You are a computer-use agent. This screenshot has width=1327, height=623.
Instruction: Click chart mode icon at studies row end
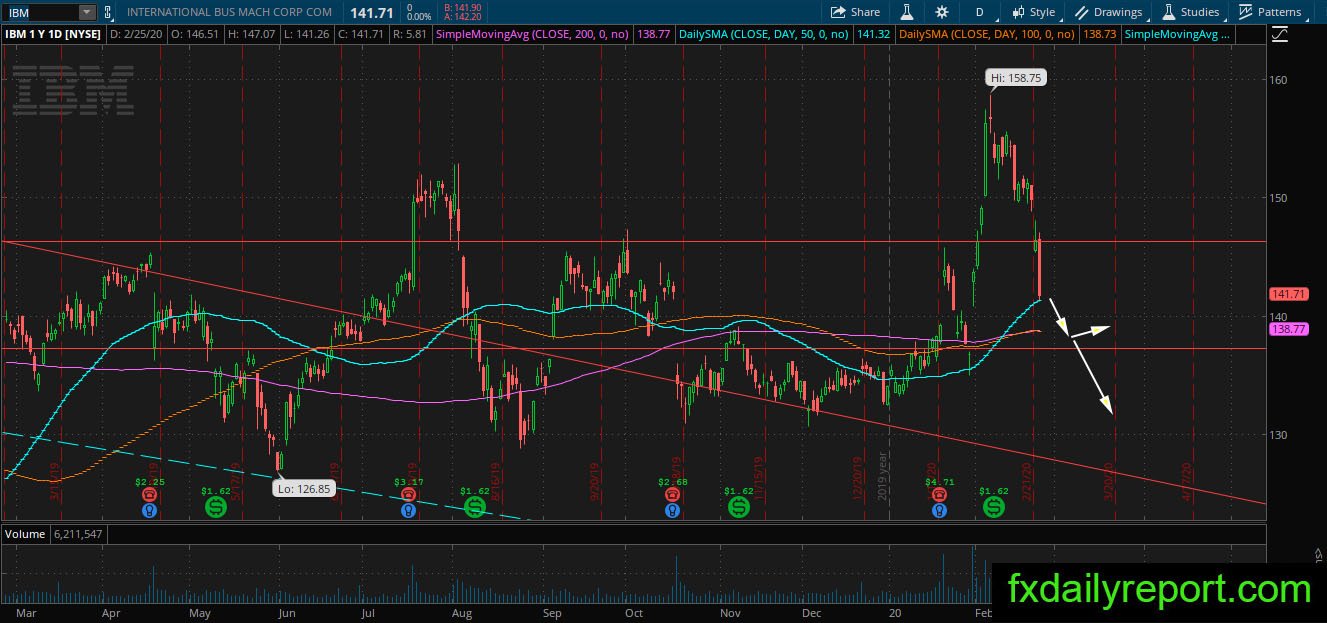[1280, 34]
